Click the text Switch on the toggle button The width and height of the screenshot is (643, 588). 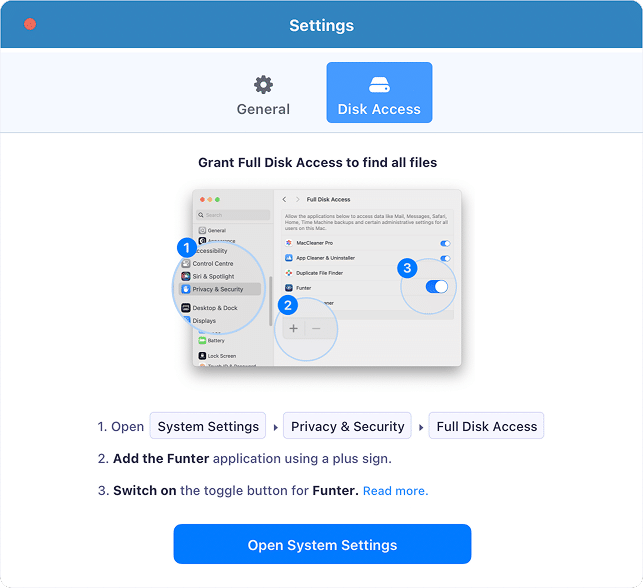(201, 490)
